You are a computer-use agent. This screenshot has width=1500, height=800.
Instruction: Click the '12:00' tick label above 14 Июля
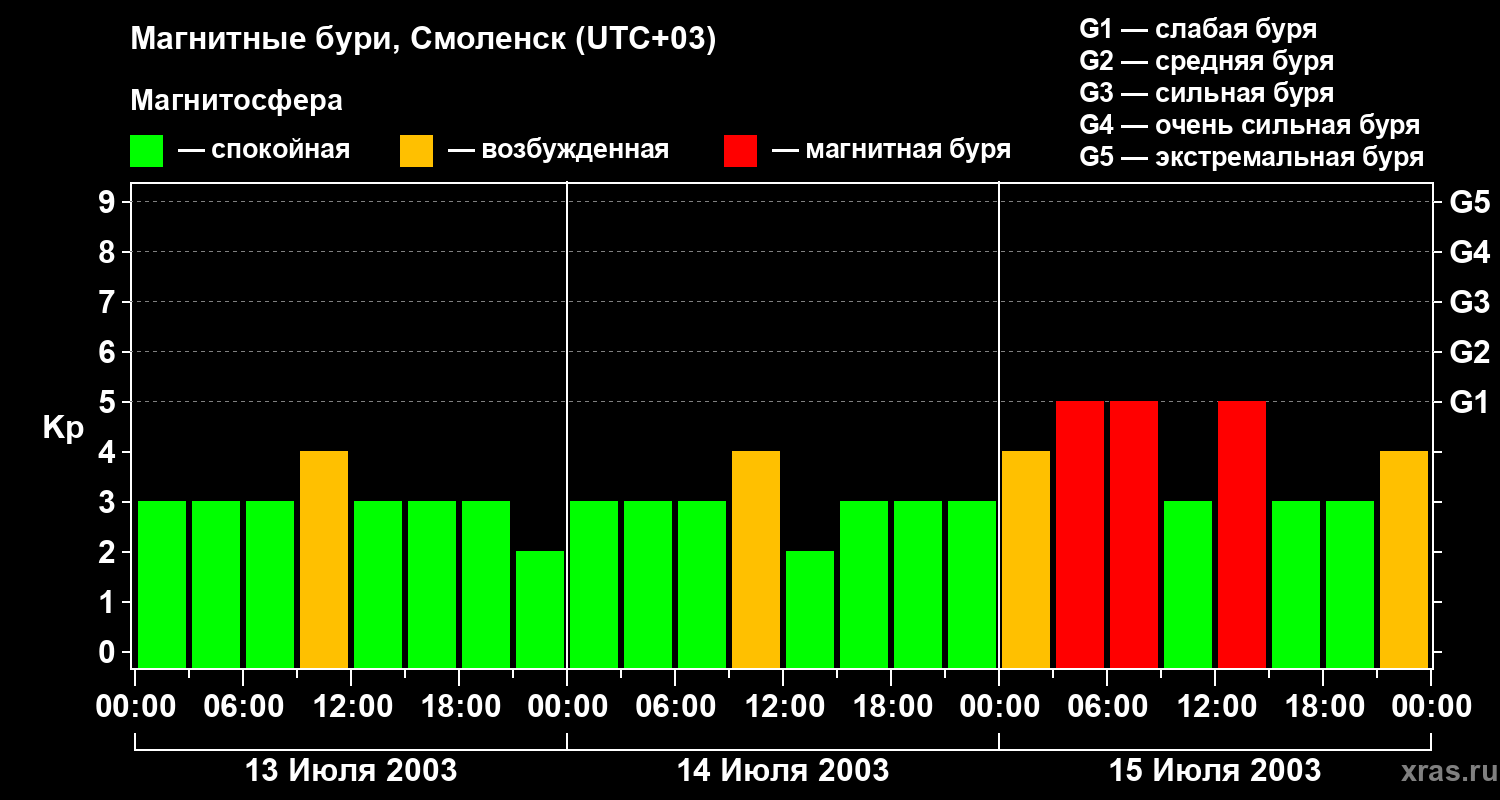783,707
